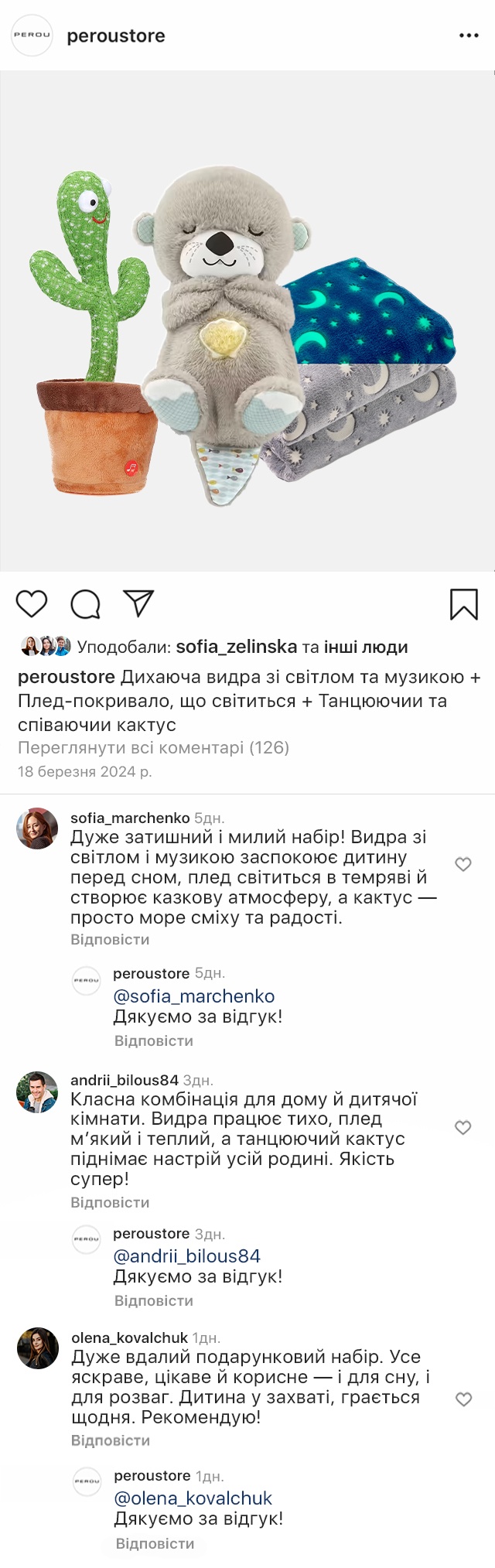495x1568 pixels.
Task: Like andrii_bilous84's comment
Action: 463,1127
